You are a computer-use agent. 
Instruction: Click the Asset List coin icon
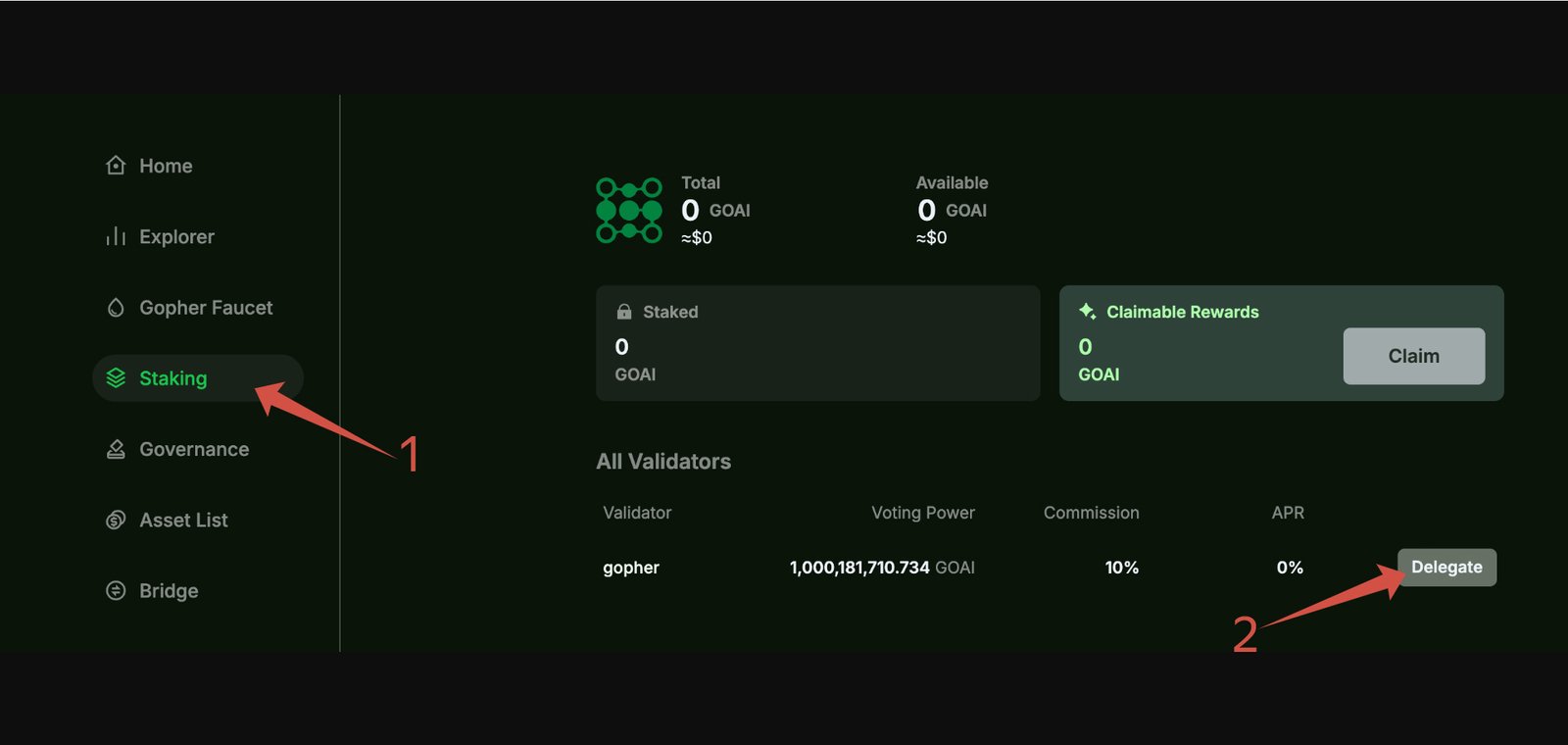(116, 520)
